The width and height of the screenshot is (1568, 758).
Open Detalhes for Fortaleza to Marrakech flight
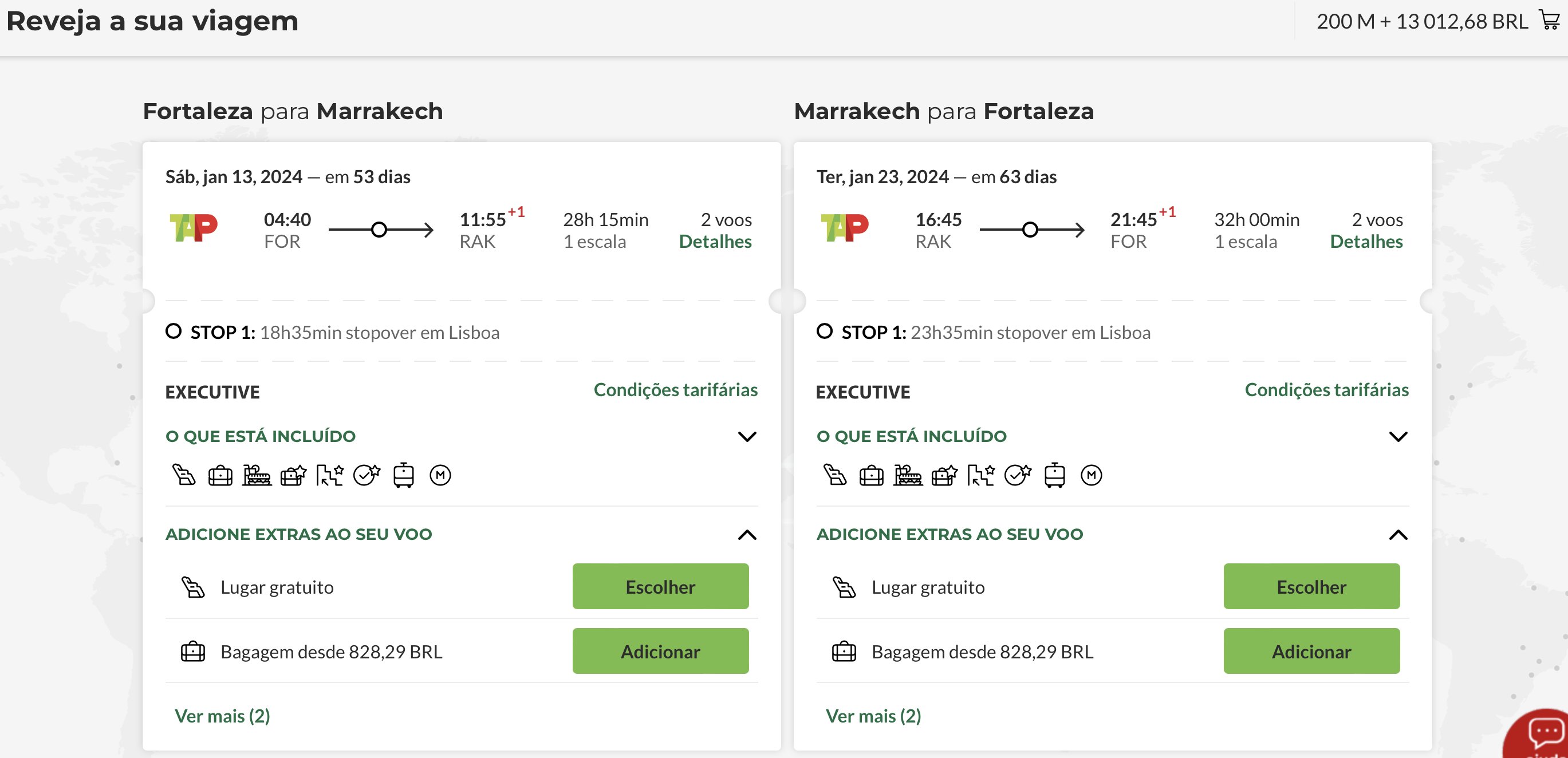[x=715, y=242]
